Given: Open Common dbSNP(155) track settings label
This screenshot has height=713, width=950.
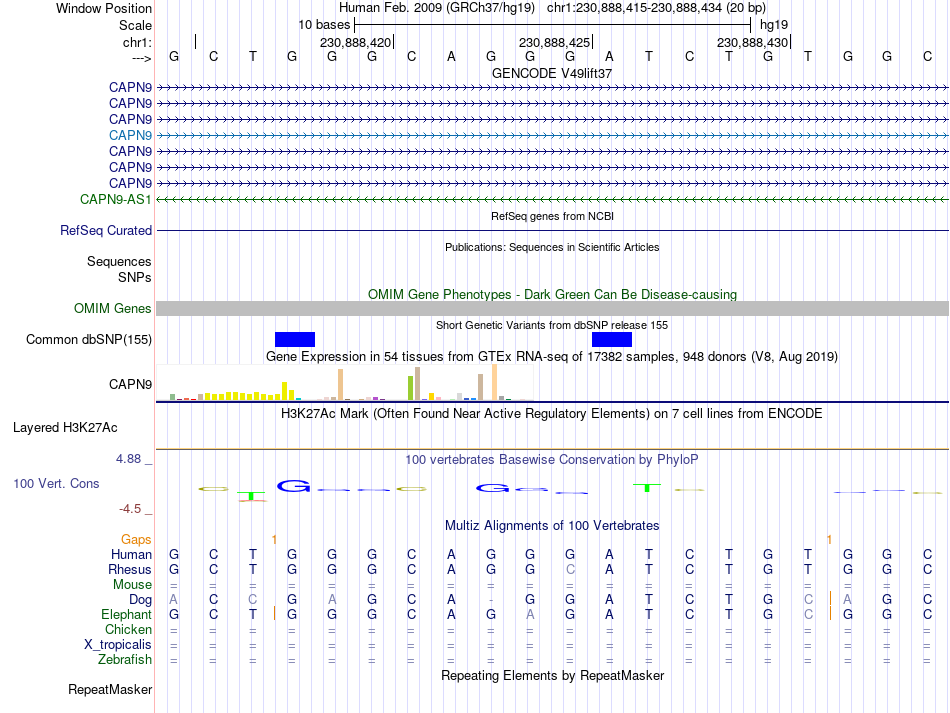Looking at the screenshot, I should [89, 339].
